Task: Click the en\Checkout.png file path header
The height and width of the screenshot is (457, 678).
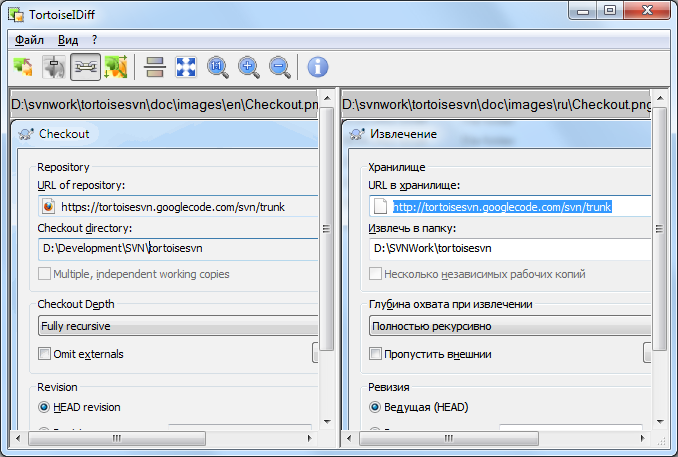Action: point(164,104)
